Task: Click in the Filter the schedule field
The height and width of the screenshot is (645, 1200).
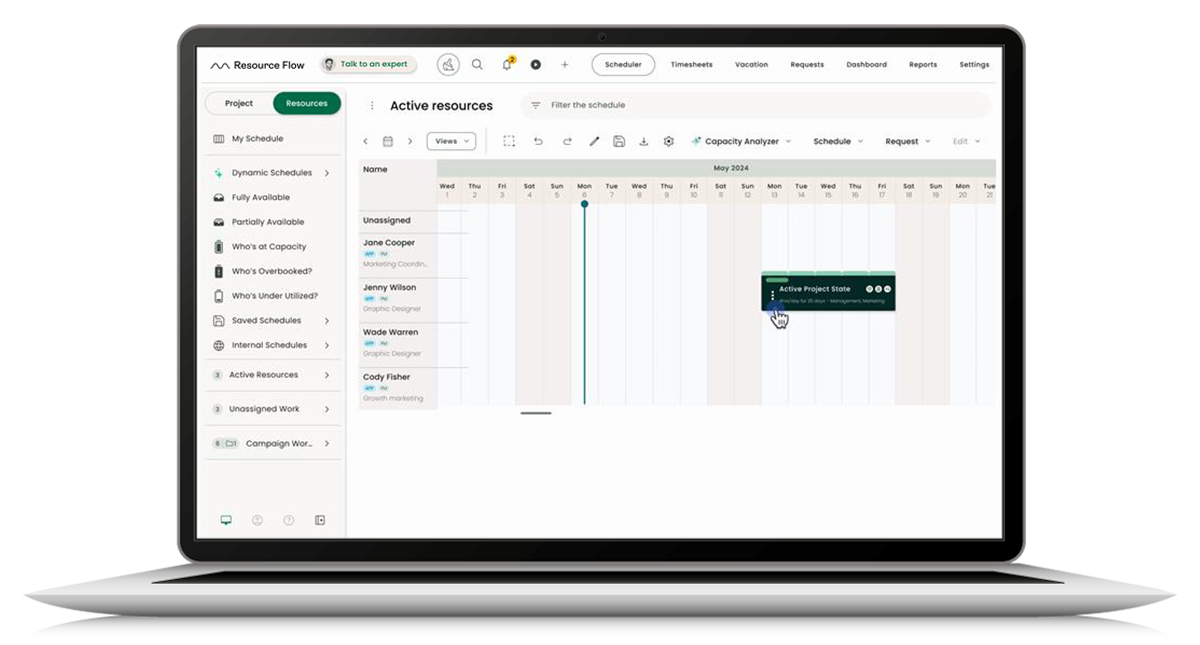Action: coord(756,105)
